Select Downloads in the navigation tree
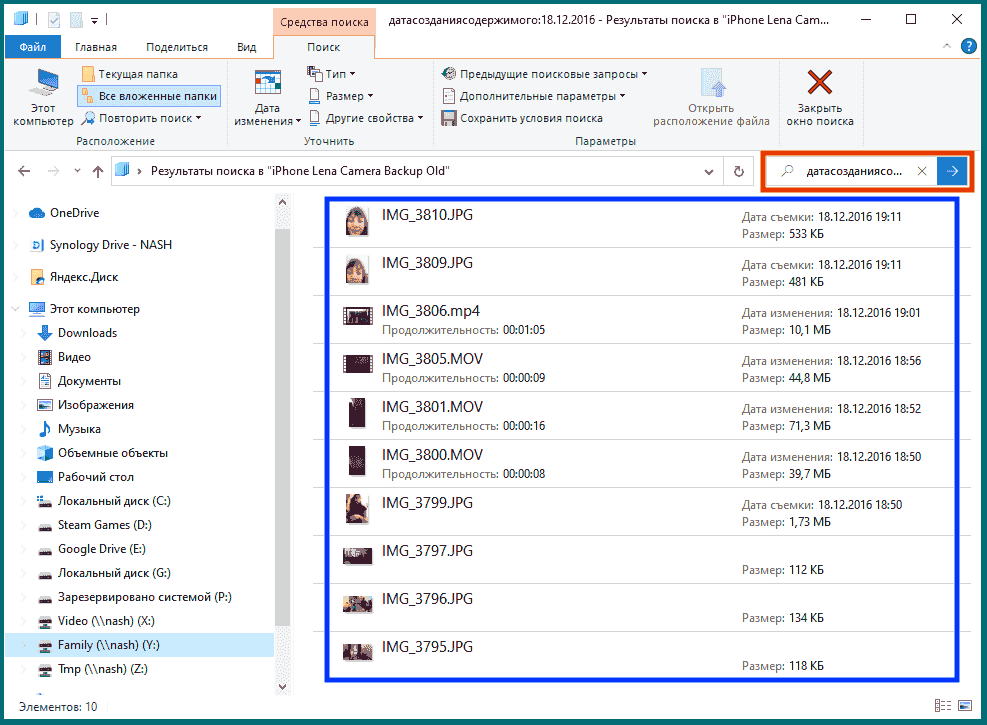Image resolution: width=987 pixels, height=725 pixels. point(87,333)
